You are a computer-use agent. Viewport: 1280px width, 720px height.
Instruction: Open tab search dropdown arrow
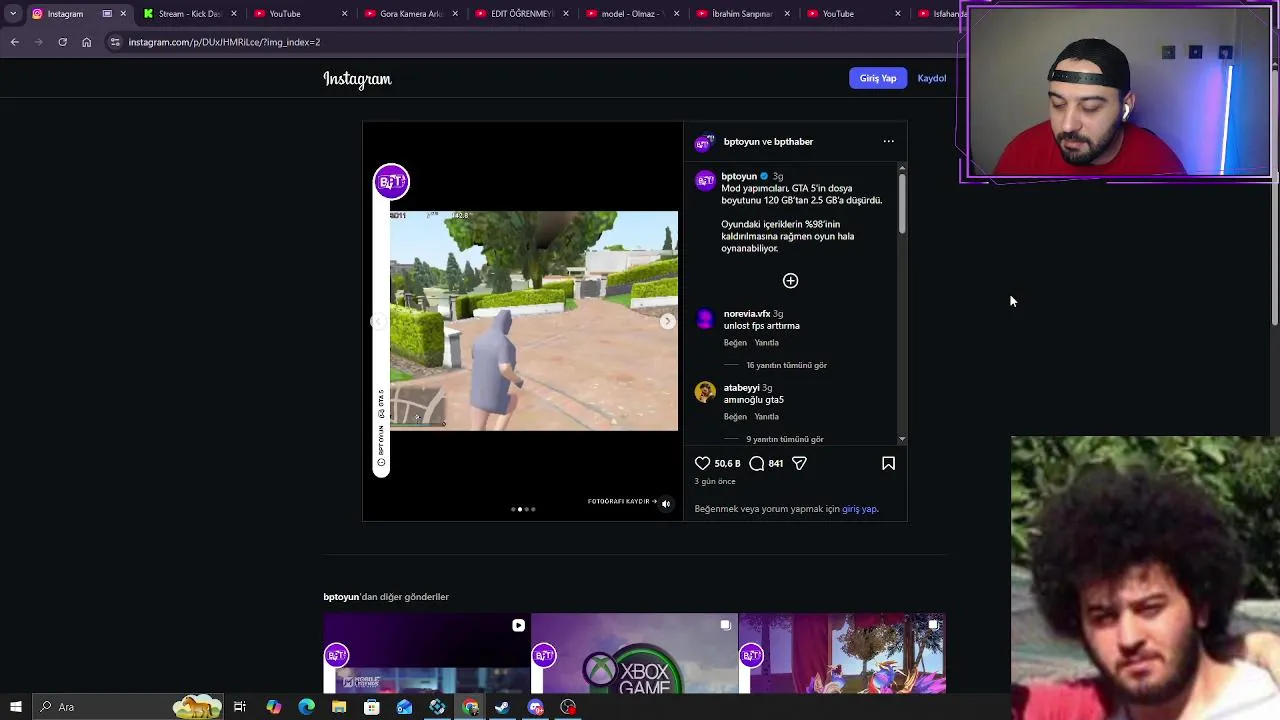coord(12,14)
